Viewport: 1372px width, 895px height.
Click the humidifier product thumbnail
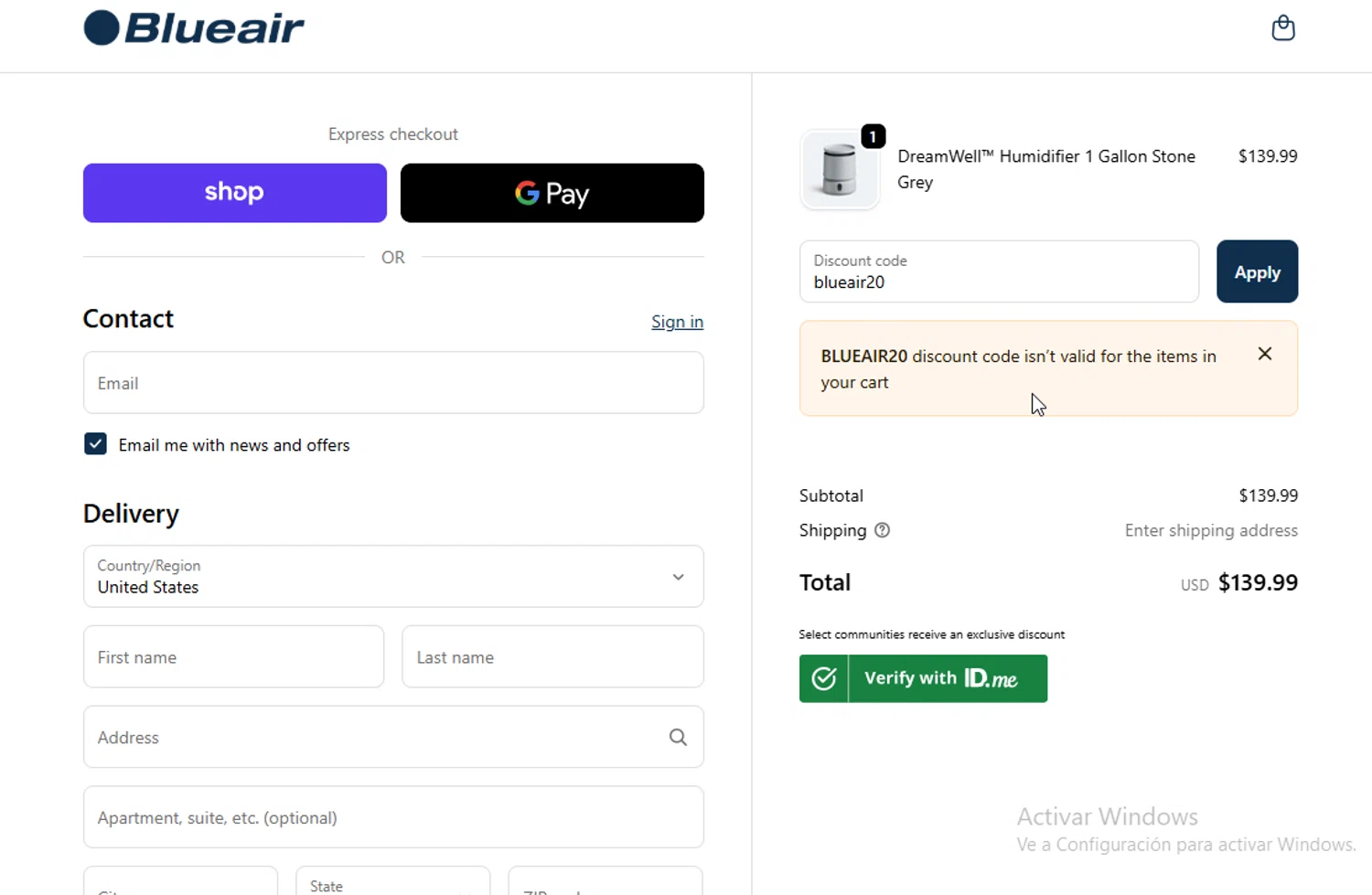coord(839,170)
